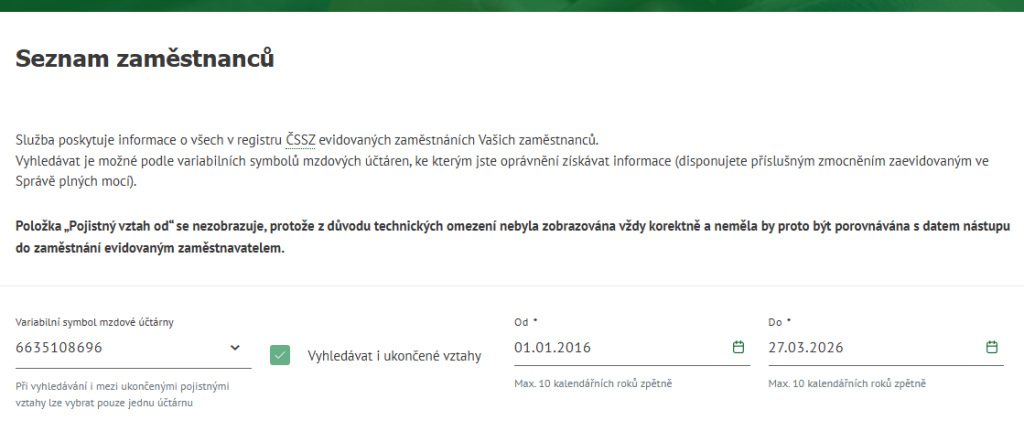Click the 'Seznam zaměstnanců' page heading
This screenshot has height=442, width=1024.
(145, 60)
